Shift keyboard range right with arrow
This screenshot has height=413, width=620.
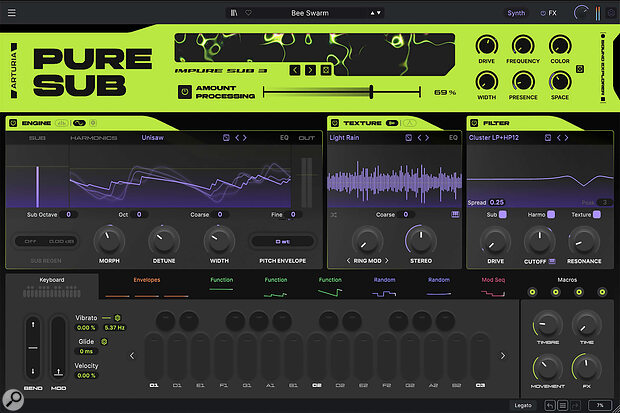503,356
